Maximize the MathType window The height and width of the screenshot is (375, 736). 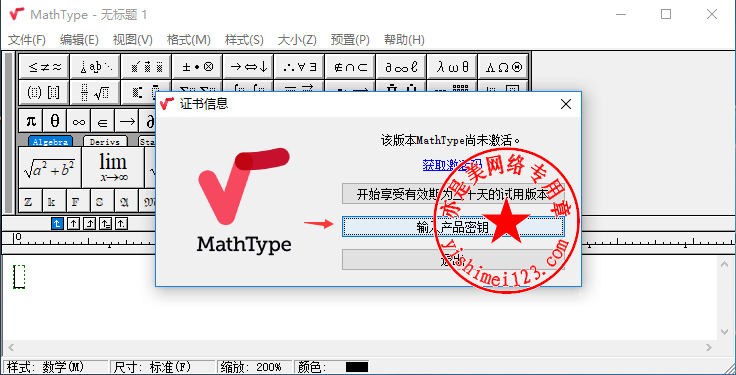pos(666,14)
